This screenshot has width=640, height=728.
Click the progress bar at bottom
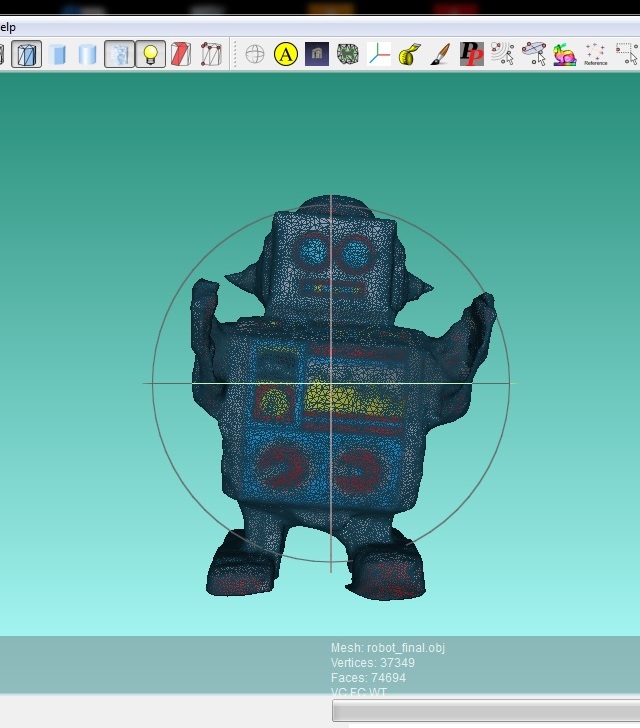pyautogui.click(x=486, y=710)
